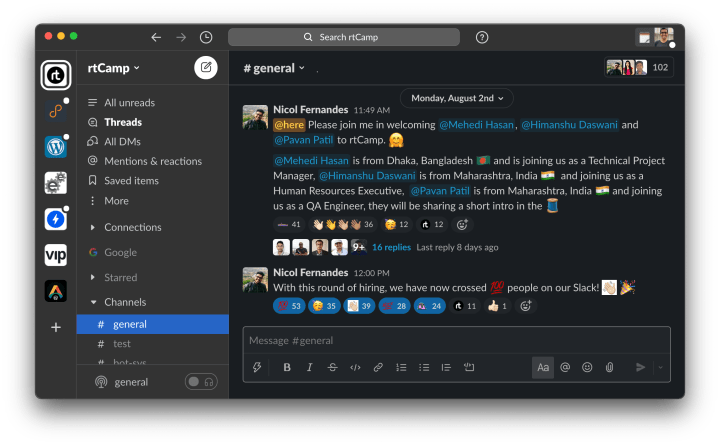
Task: Select the test channel
Action: 152,344
